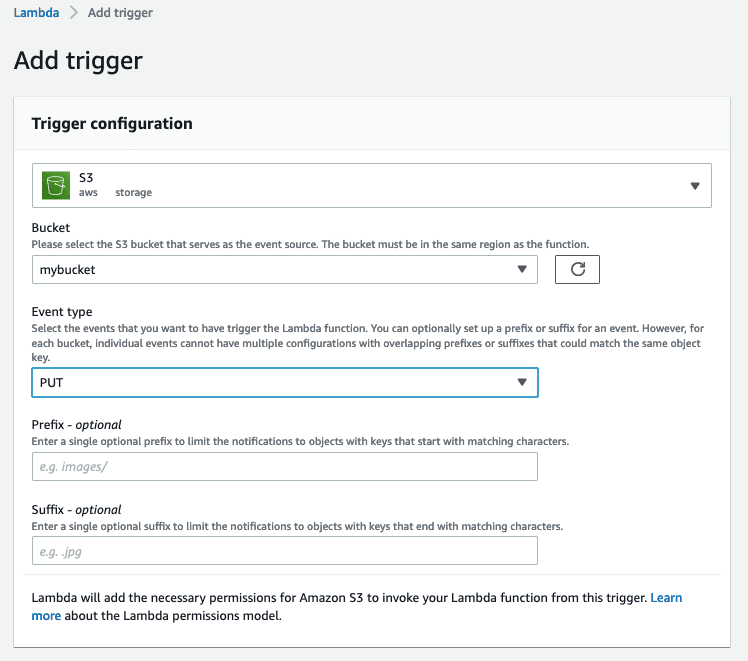
Task: Click the breadcrumb chevron separator
Action: click(x=74, y=14)
